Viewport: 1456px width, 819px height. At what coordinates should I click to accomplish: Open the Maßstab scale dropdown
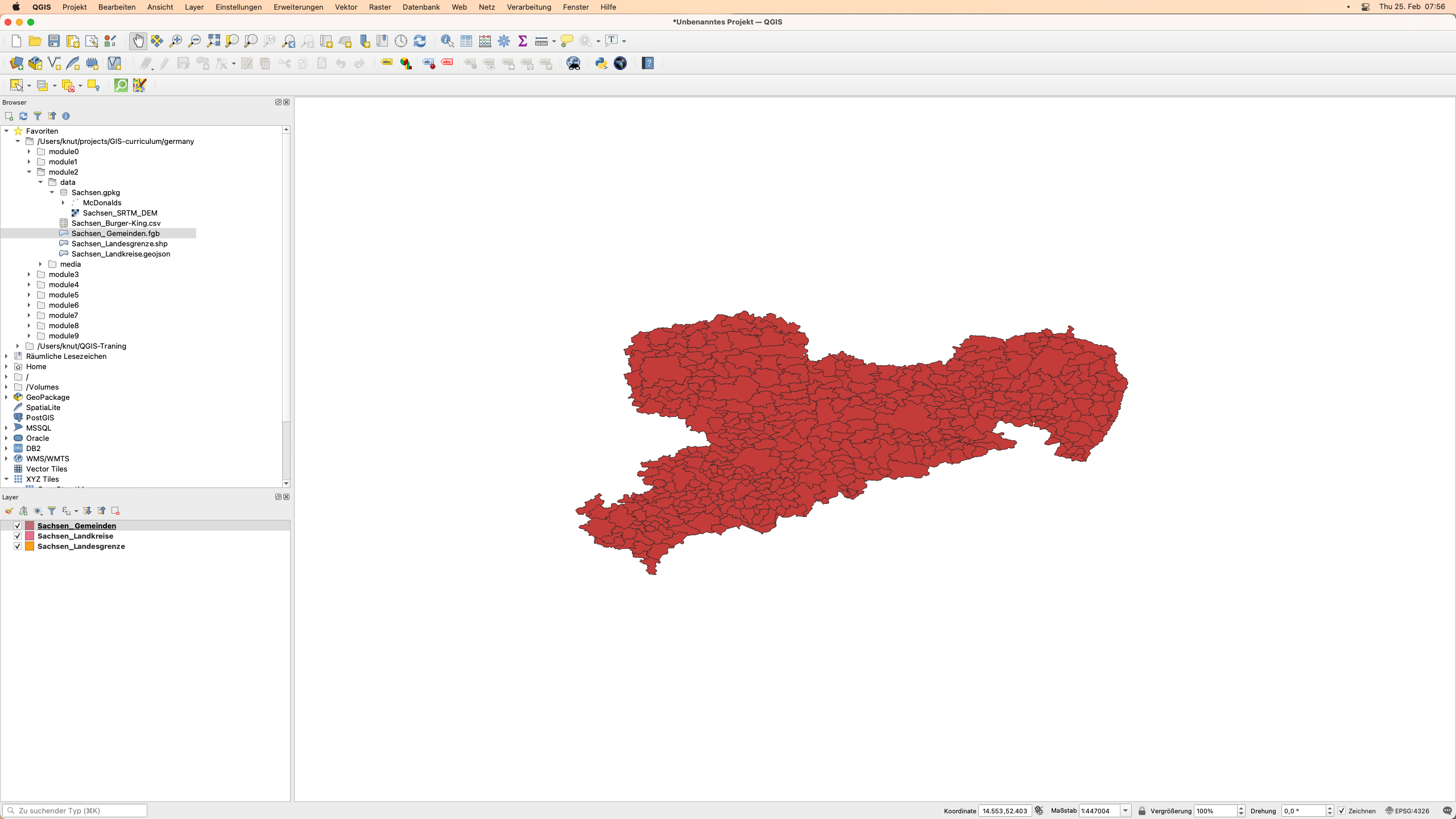click(1125, 810)
